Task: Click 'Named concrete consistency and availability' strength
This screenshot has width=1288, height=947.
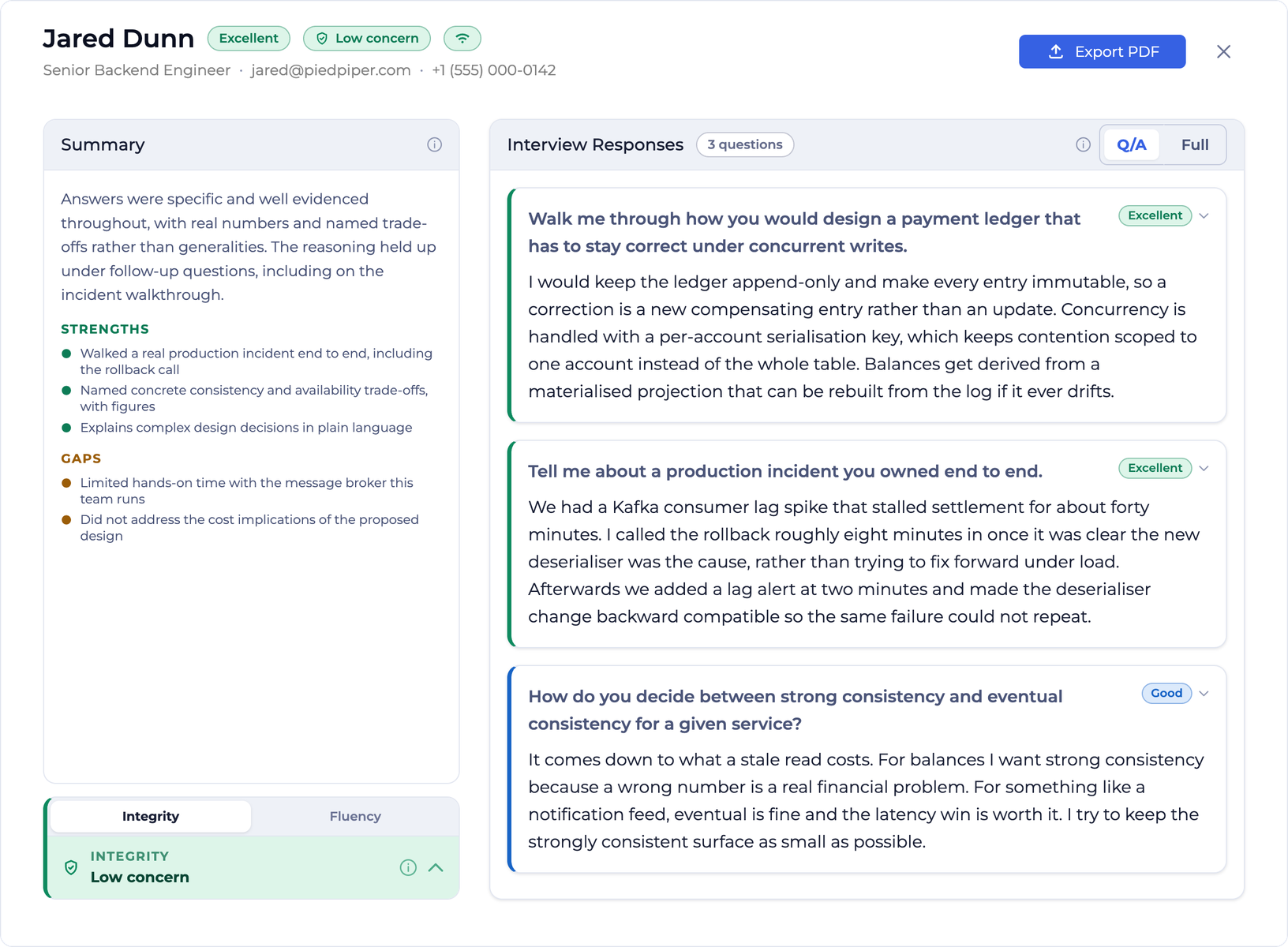Action: pos(254,399)
